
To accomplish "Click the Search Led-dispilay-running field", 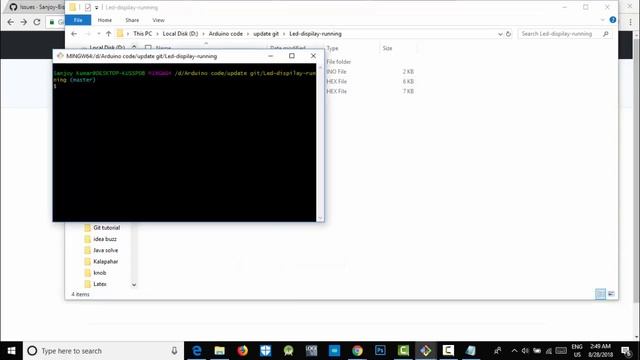I will (x=565, y=34).
